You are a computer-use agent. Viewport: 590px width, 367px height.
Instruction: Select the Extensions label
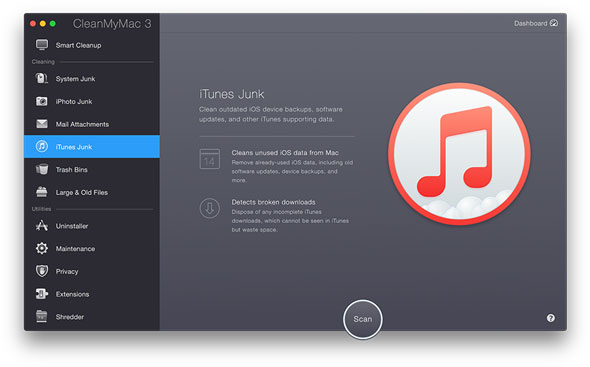pos(72,294)
